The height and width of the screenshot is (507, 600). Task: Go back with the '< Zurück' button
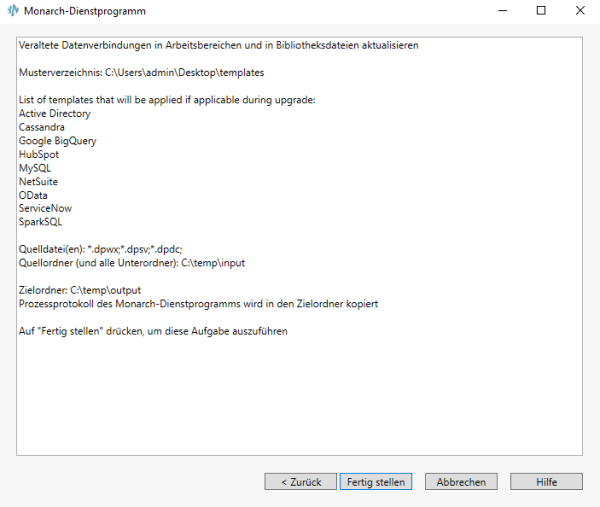click(x=301, y=482)
